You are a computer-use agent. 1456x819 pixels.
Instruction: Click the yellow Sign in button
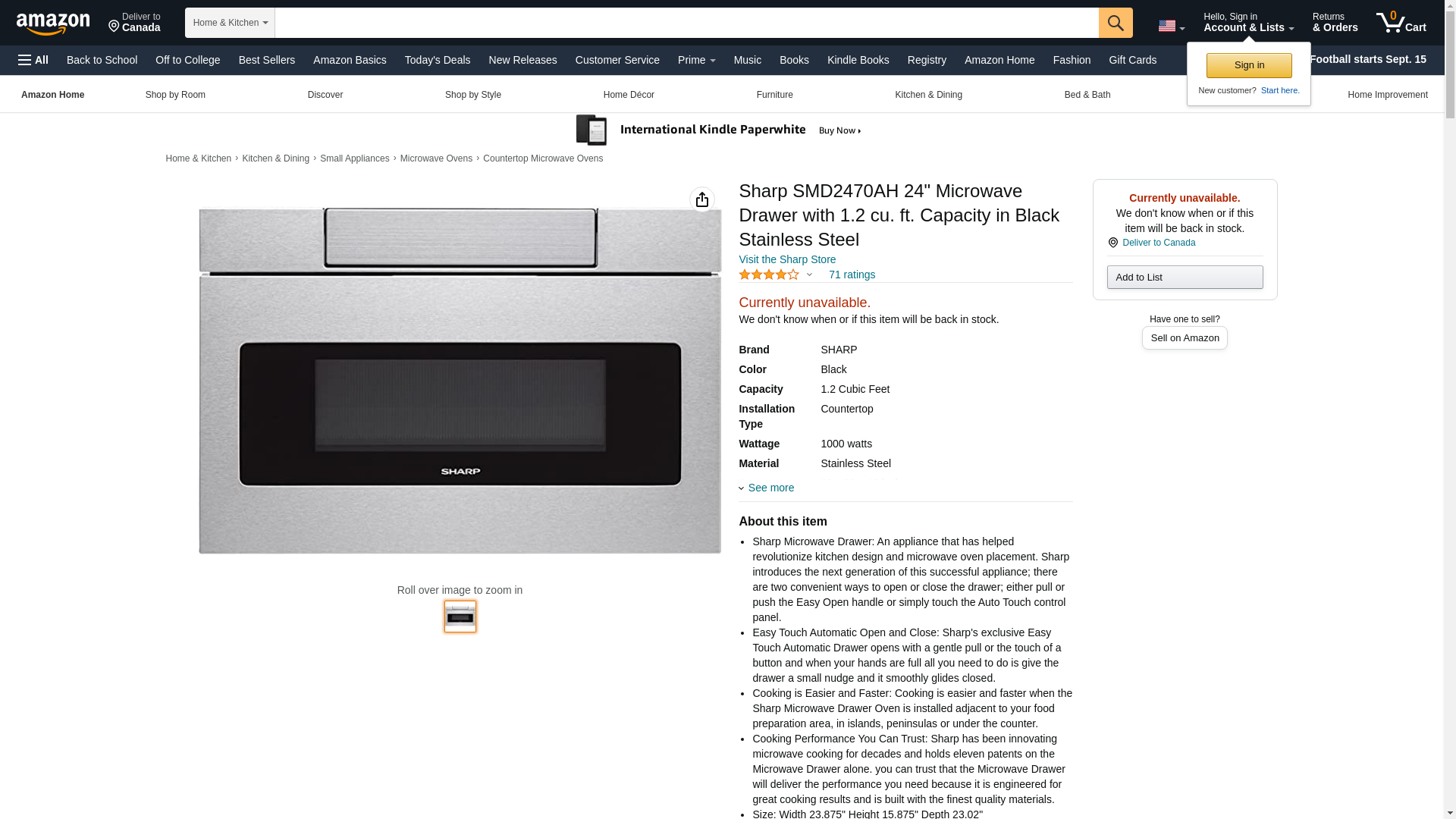1249,65
